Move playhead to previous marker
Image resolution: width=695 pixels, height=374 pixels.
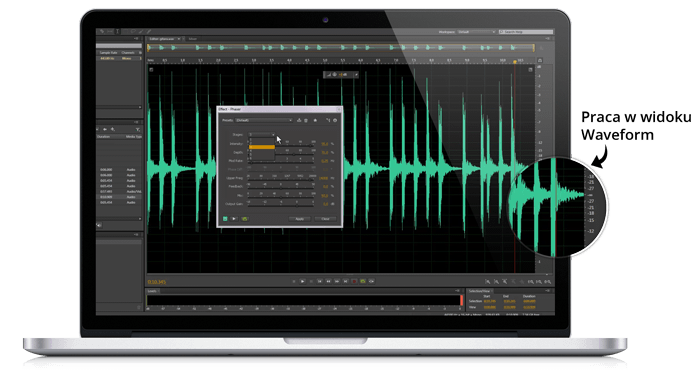(x=320, y=281)
